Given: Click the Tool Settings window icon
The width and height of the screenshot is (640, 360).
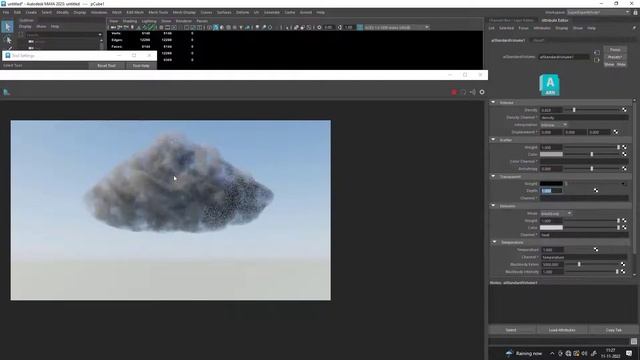Looking at the screenshot, I should click(7, 56).
